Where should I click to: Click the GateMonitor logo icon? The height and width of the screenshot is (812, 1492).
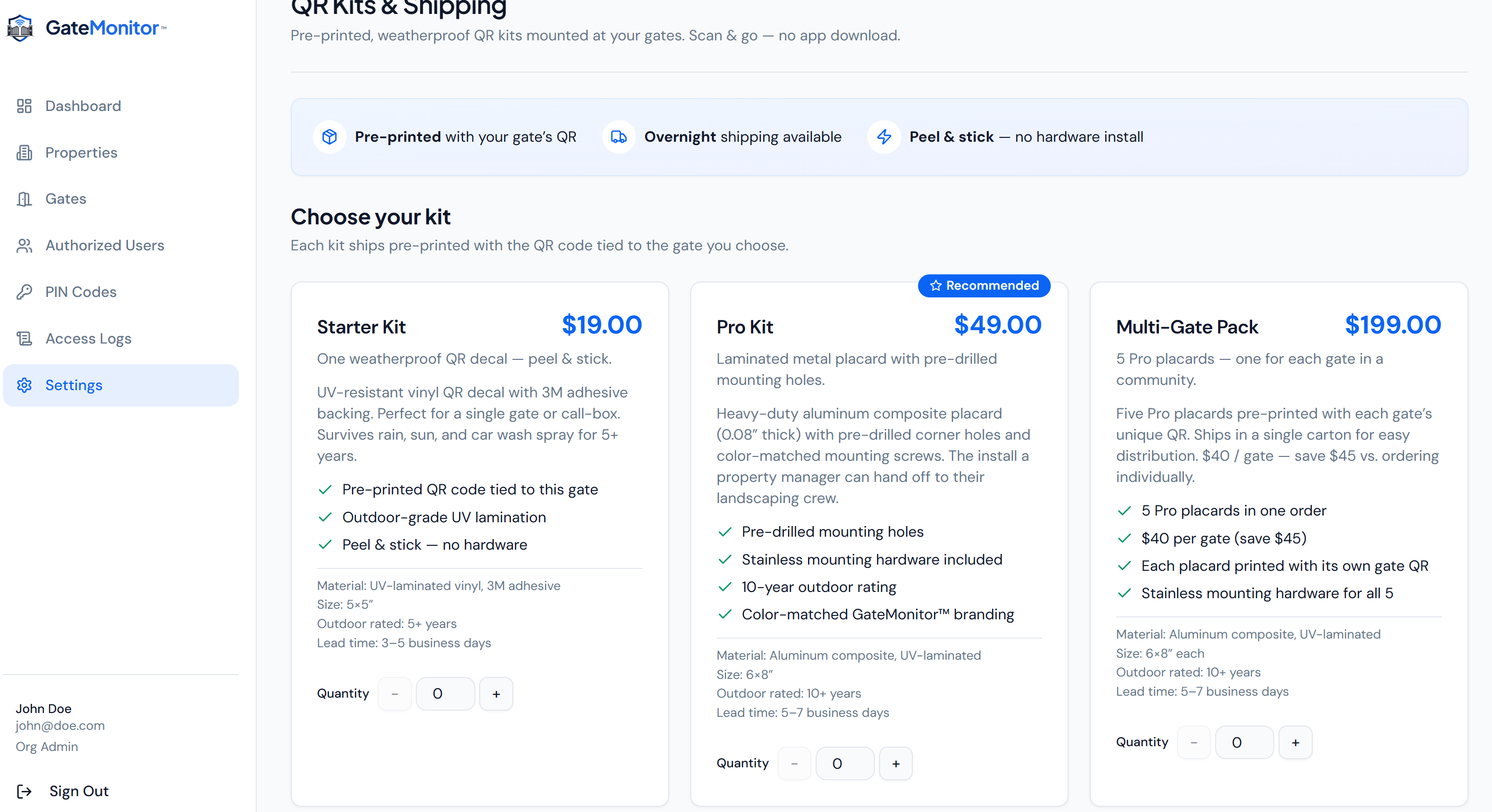click(x=20, y=28)
